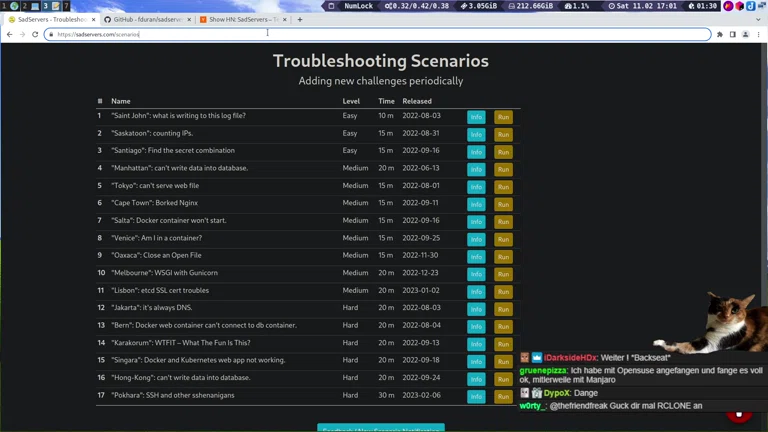Image resolution: width=768 pixels, height=432 pixels.
Task: Click the browser three-dot menu icon
Action: (x=759, y=34)
